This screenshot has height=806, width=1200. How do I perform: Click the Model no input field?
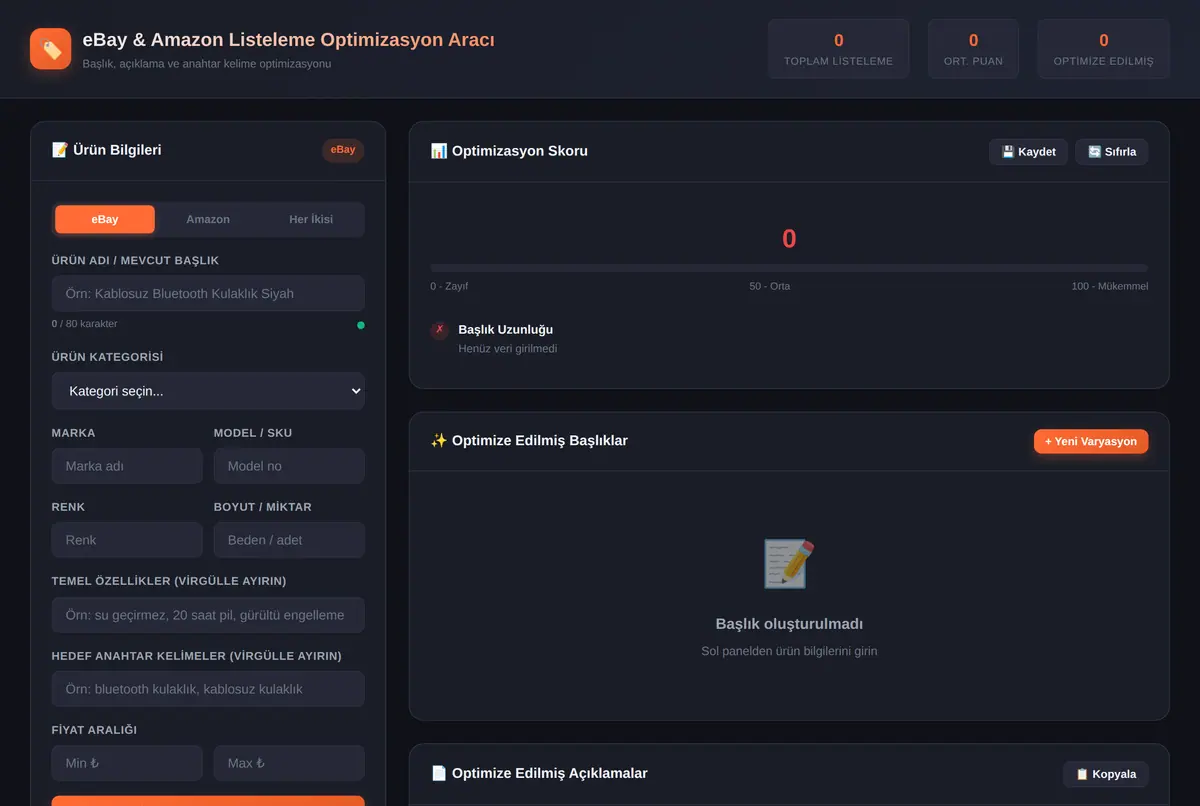point(289,466)
